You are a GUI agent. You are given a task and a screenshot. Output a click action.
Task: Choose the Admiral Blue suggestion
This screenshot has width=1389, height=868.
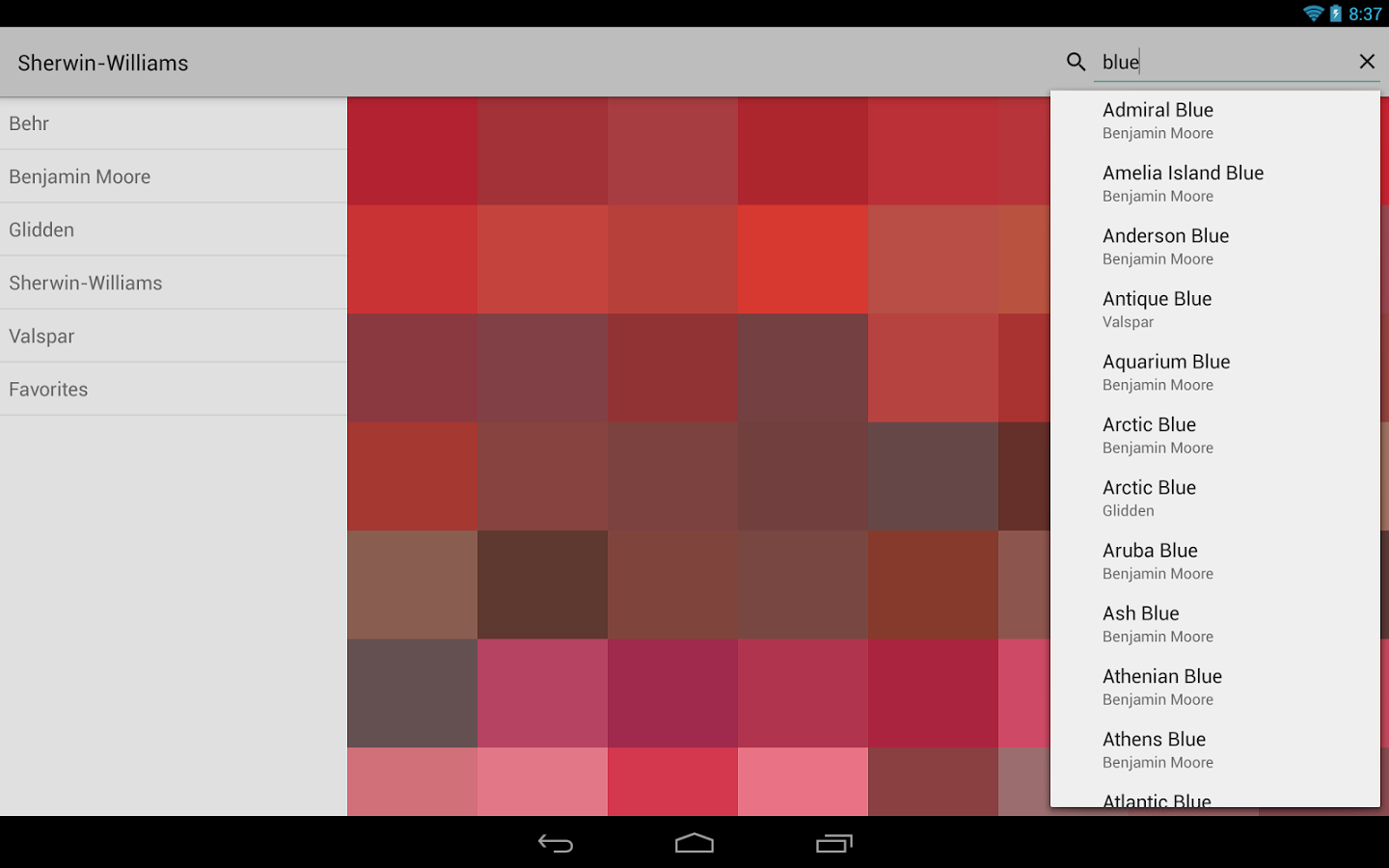tap(1215, 122)
